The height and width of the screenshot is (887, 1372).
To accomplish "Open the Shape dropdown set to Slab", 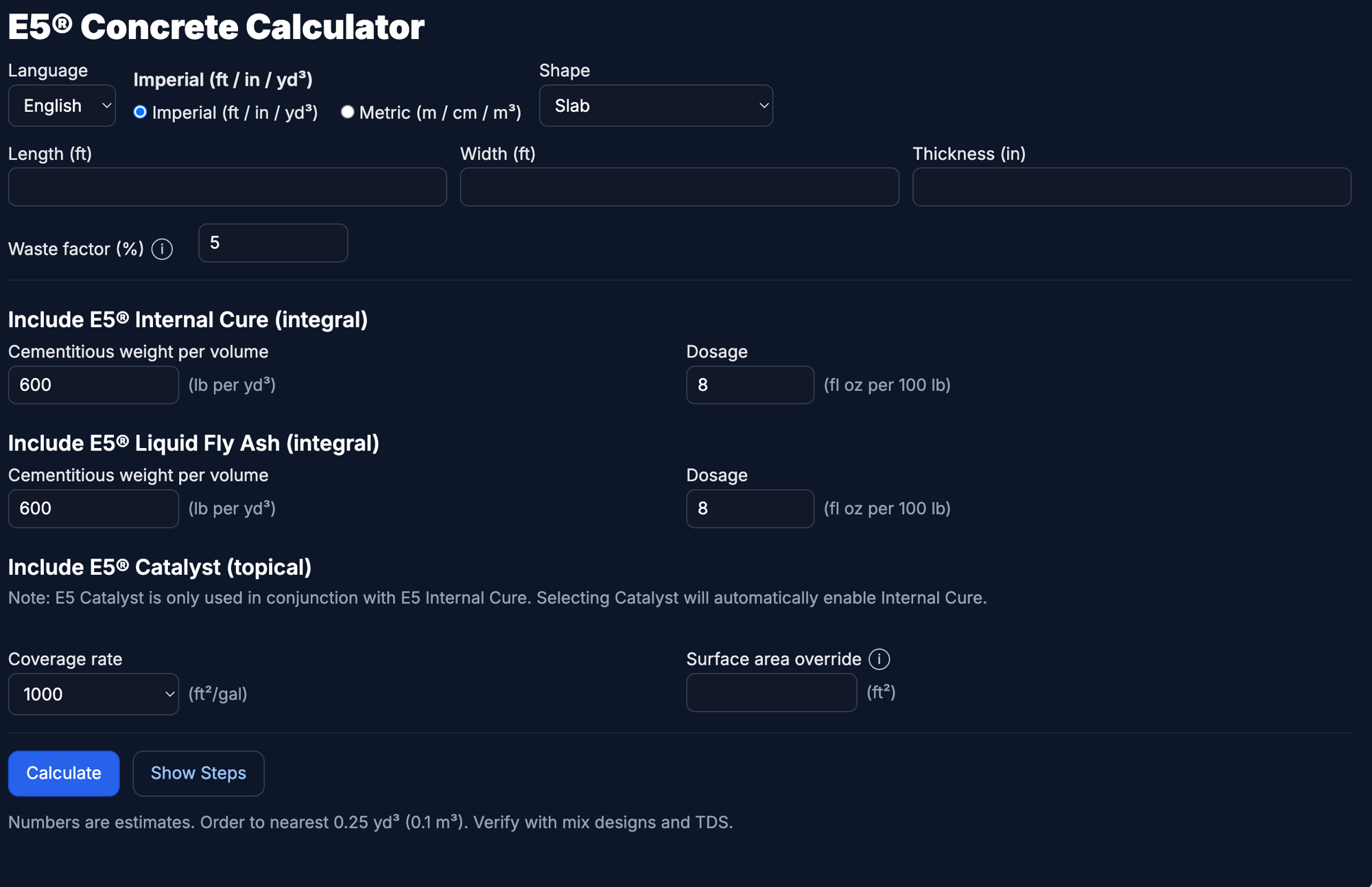I will (x=656, y=106).
